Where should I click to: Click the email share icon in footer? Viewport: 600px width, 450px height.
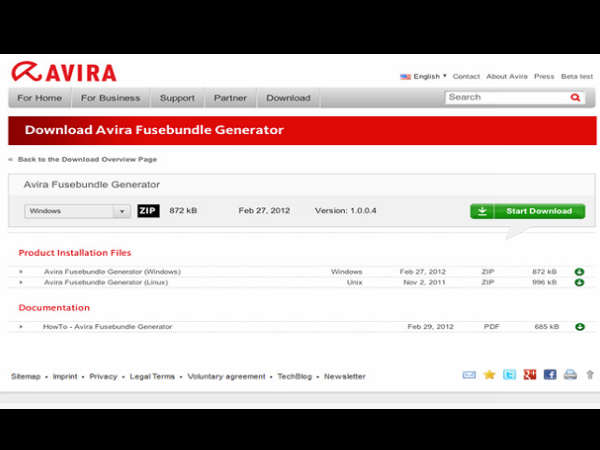click(469, 375)
